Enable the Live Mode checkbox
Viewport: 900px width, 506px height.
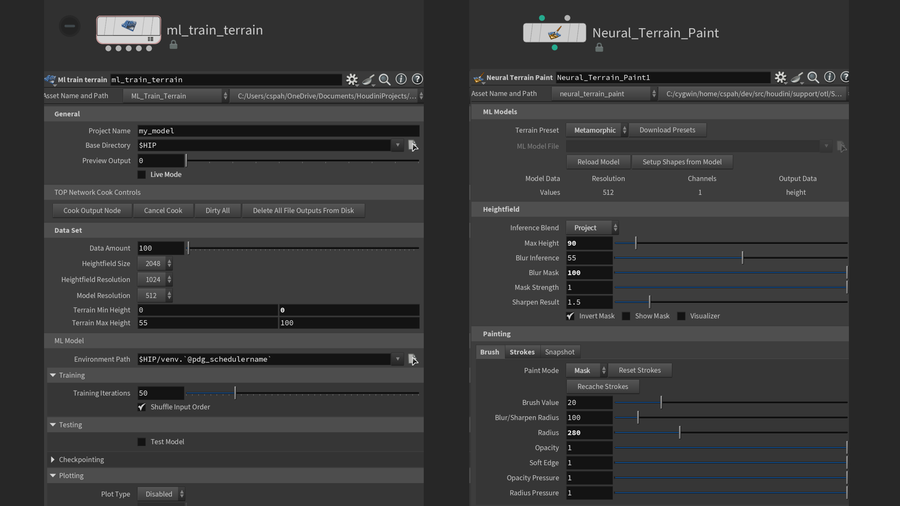coord(142,175)
